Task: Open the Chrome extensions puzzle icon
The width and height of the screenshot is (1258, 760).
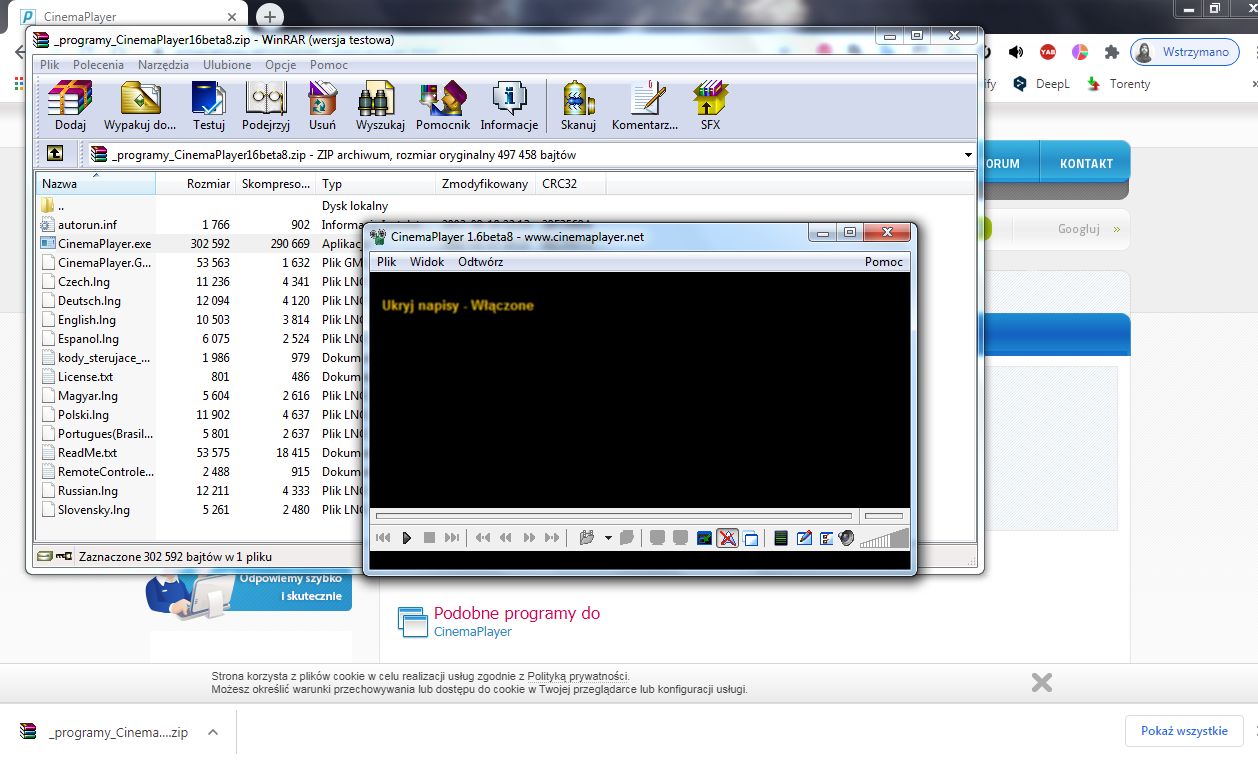Action: coord(1111,52)
